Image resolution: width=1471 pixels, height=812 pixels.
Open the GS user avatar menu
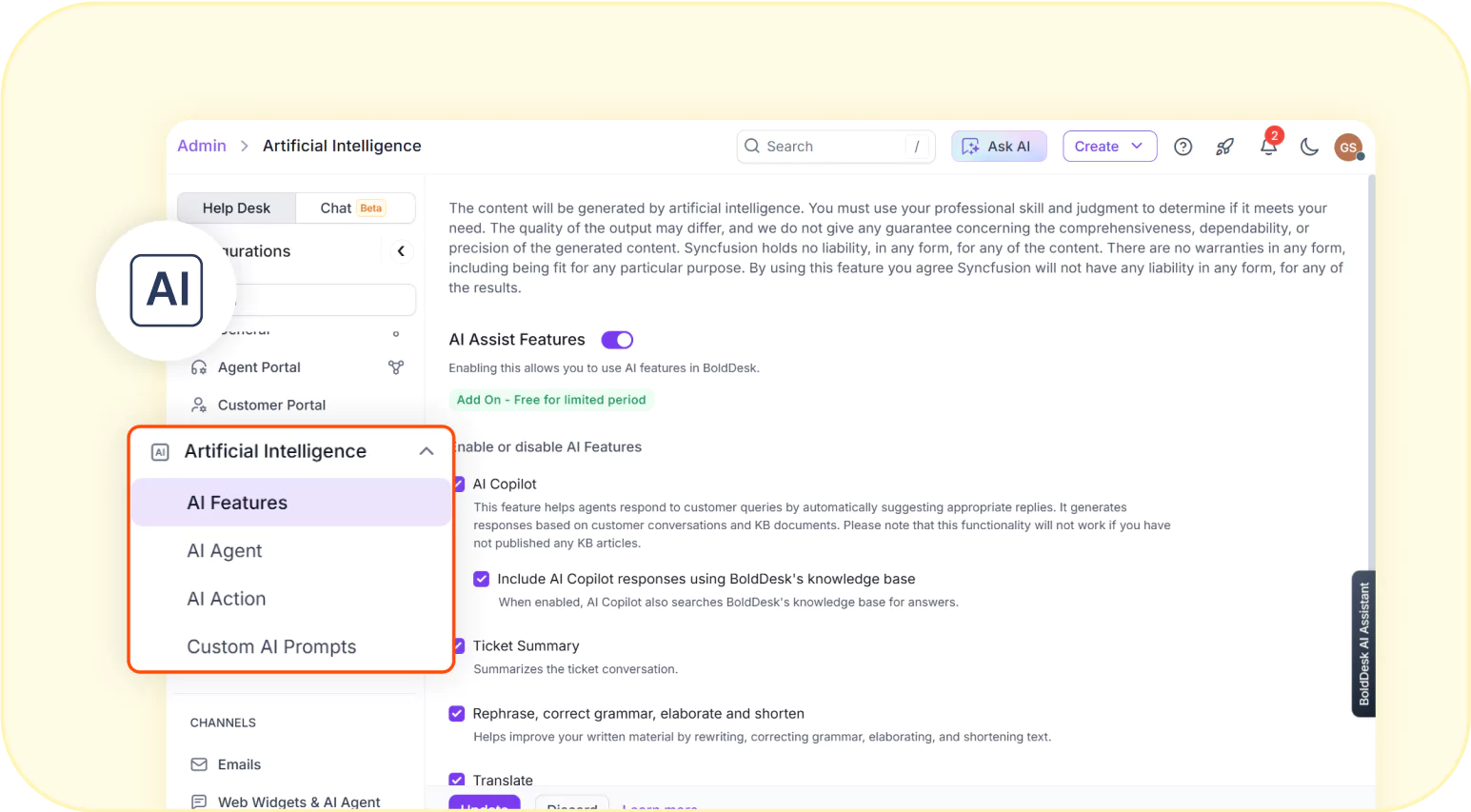[1348, 147]
